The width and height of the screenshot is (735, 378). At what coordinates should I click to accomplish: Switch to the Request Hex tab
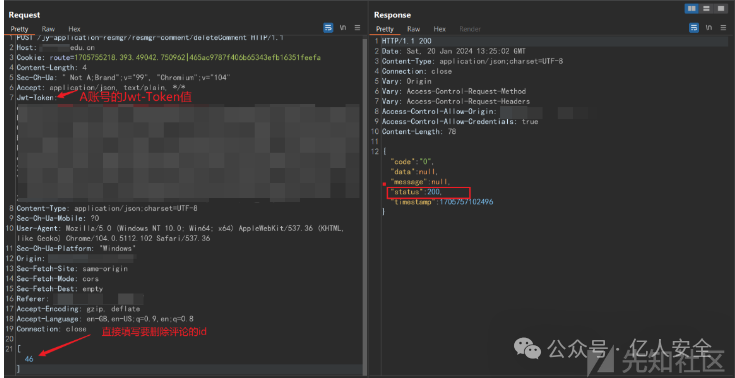pos(74,29)
